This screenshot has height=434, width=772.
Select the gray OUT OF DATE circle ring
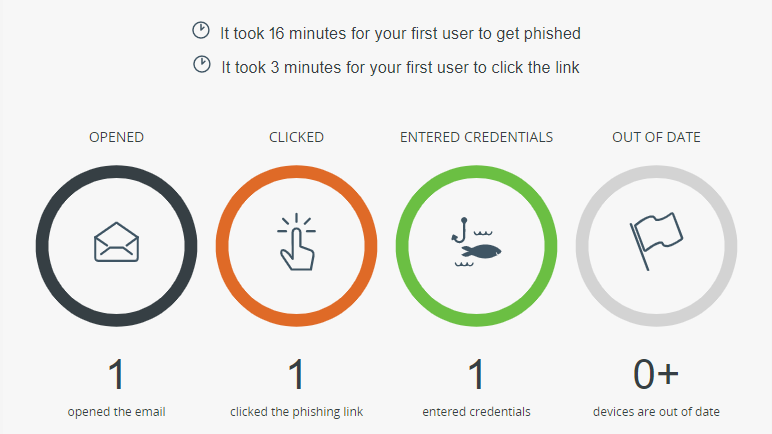[x=656, y=246]
